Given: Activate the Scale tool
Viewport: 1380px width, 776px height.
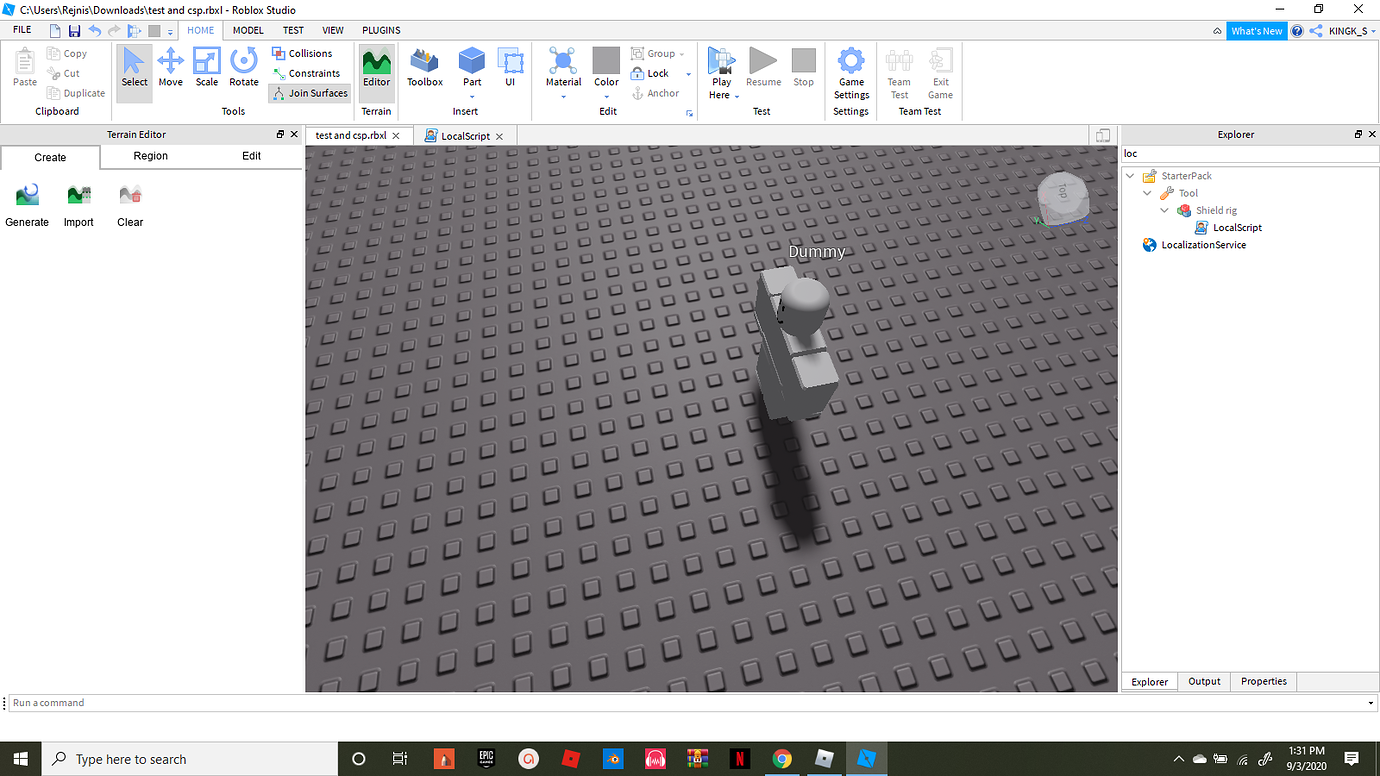Looking at the screenshot, I should click(x=207, y=70).
